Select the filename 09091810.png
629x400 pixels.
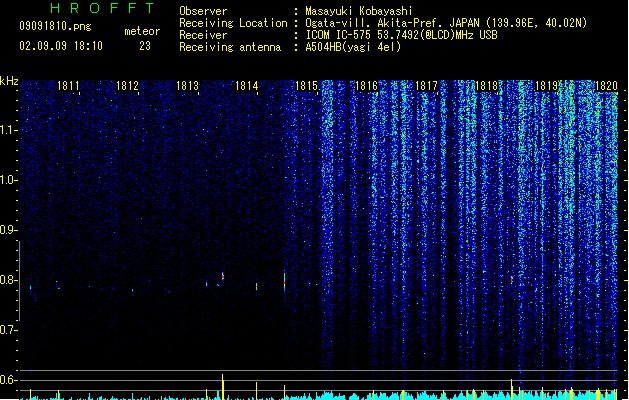click(x=55, y=26)
